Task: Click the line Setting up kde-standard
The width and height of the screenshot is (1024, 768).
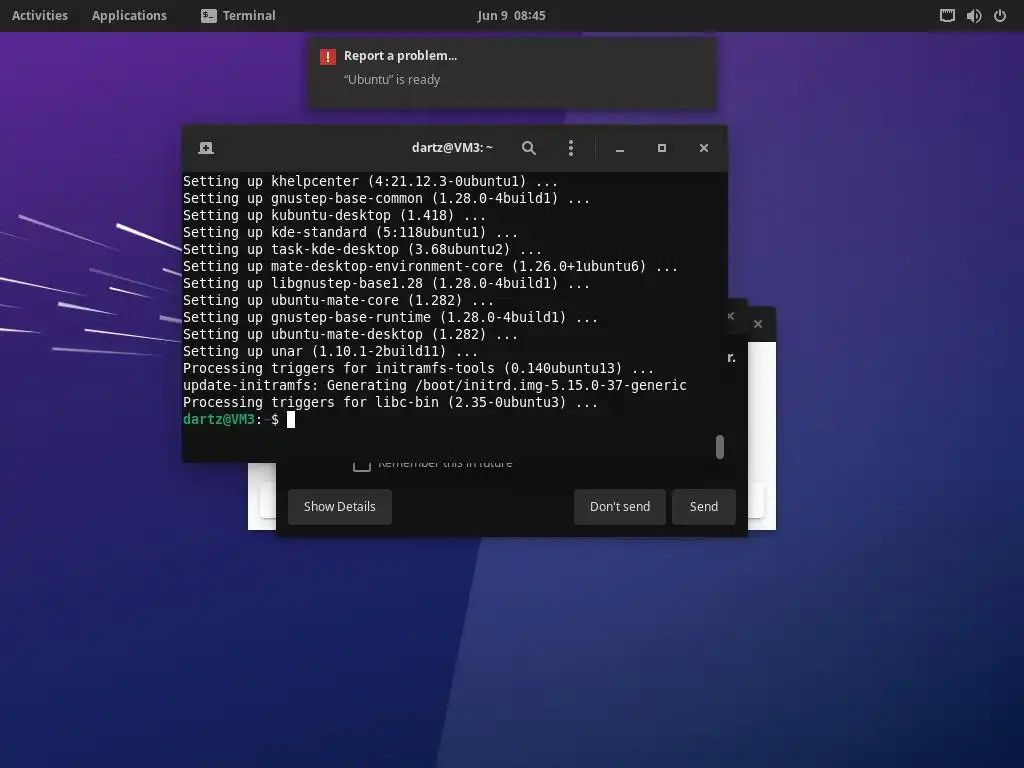Action: click(351, 232)
